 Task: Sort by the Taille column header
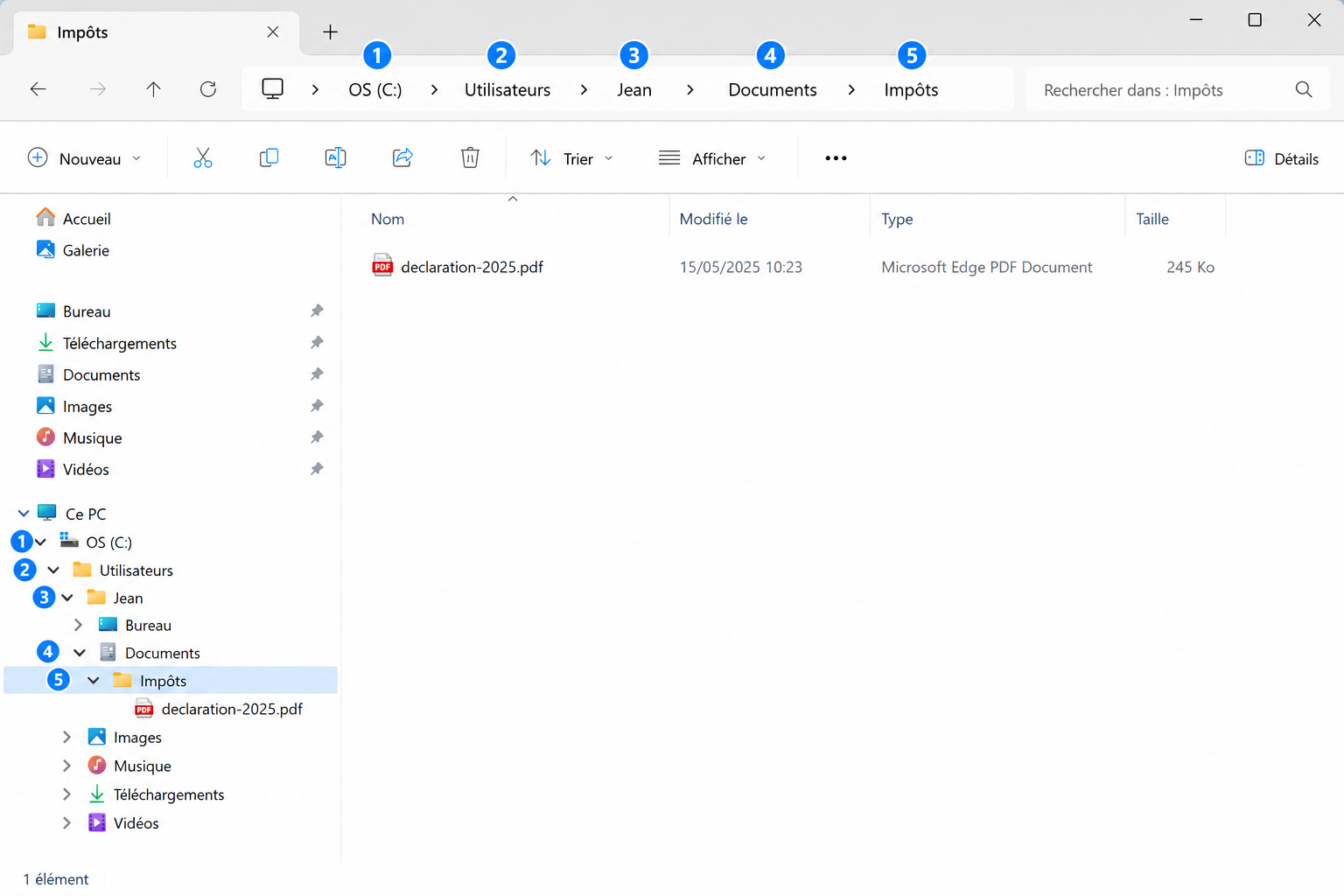point(1152,219)
